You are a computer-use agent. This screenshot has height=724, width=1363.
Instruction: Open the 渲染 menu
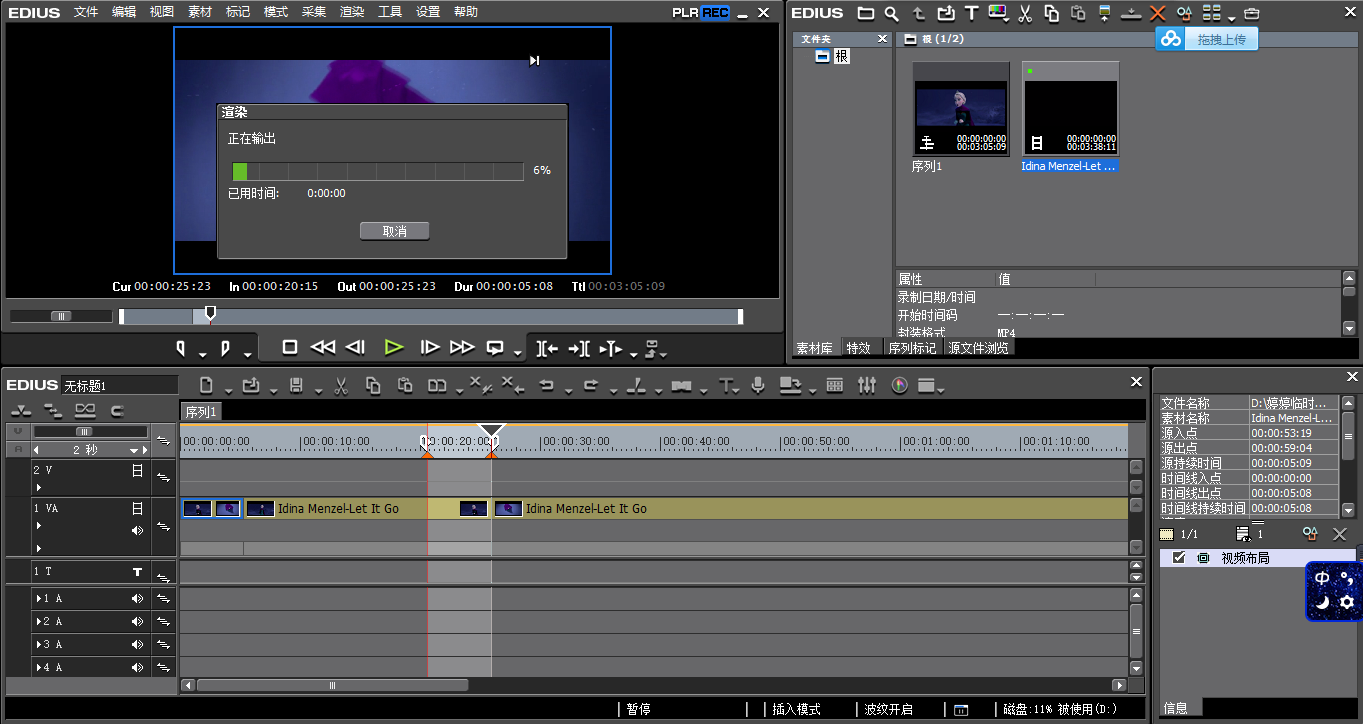(352, 12)
